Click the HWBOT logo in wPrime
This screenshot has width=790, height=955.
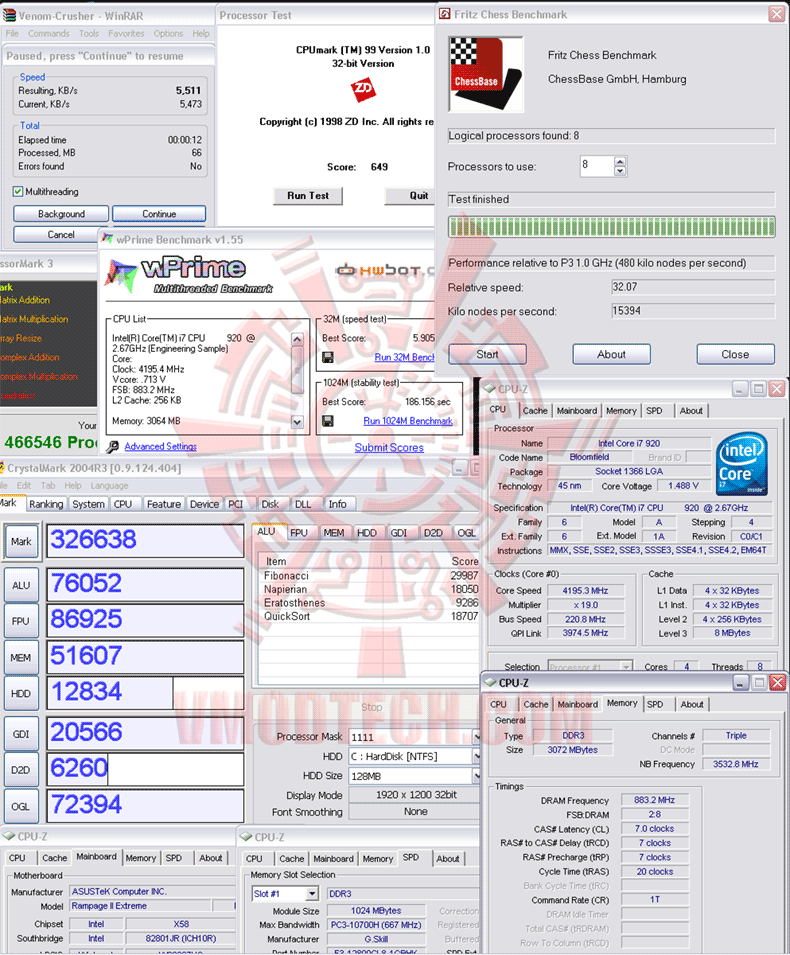coord(385,270)
